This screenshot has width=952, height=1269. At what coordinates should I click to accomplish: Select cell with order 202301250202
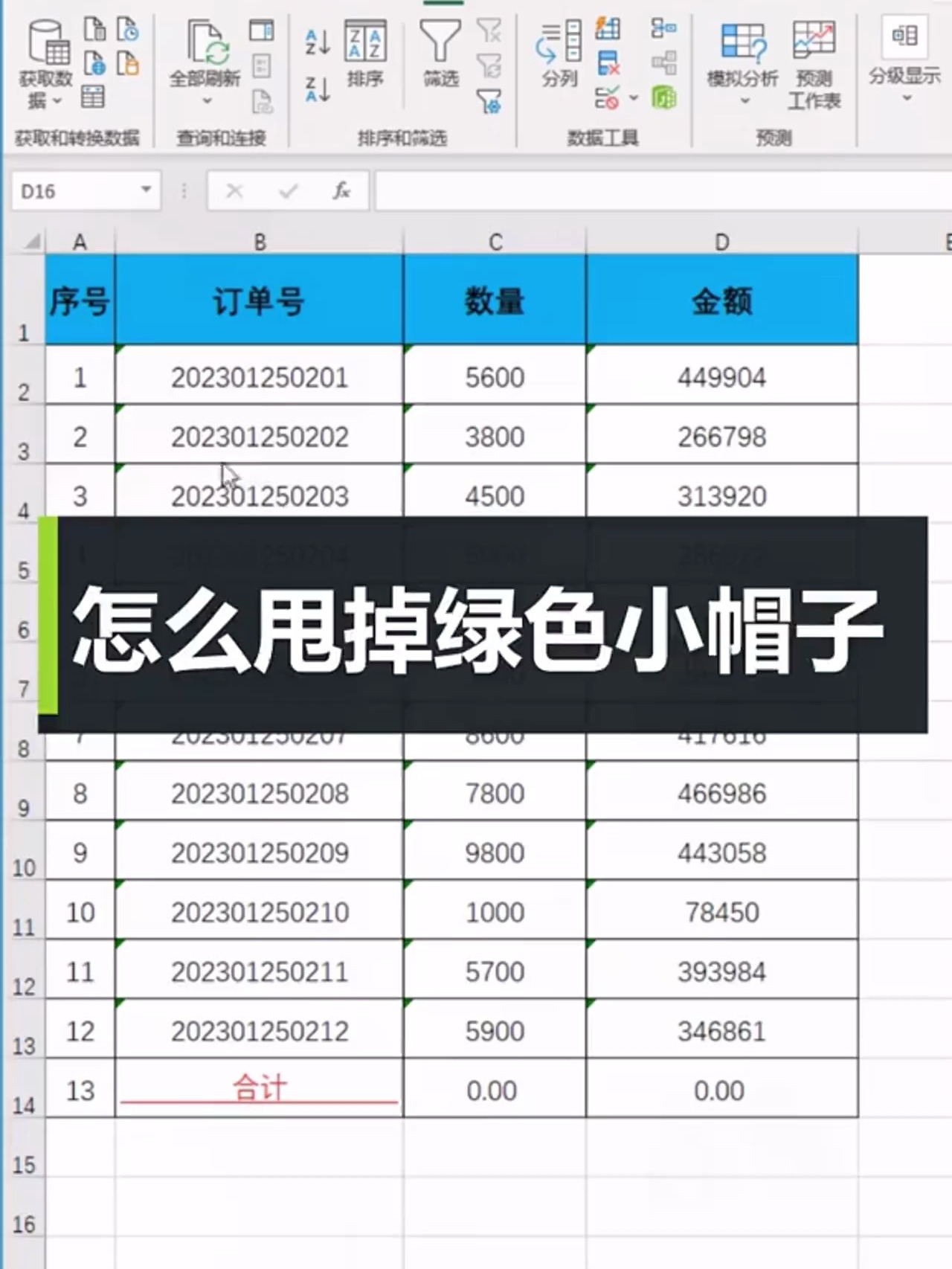pos(260,435)
